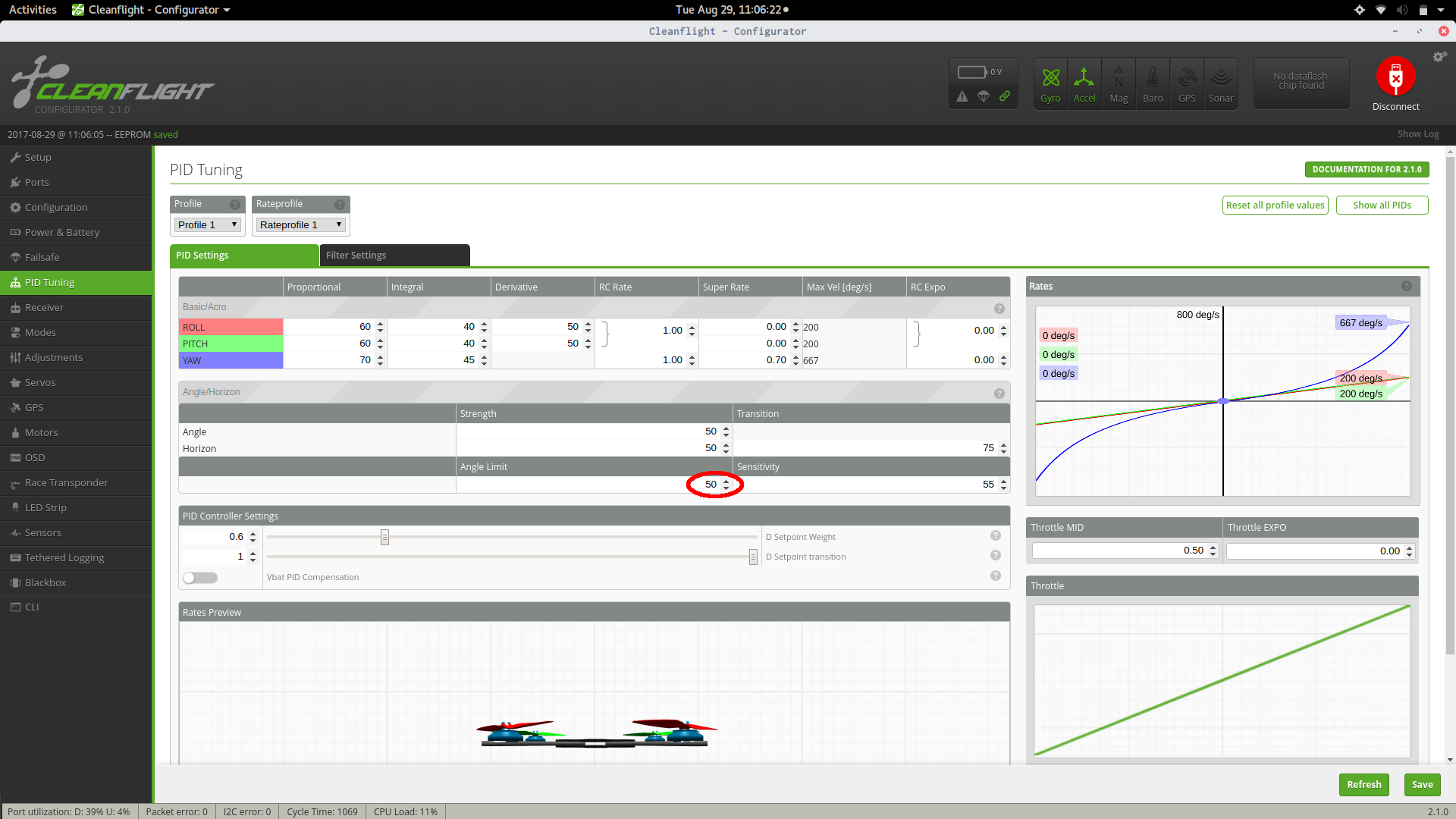Click the Profile help question icon

click(235, 205)
